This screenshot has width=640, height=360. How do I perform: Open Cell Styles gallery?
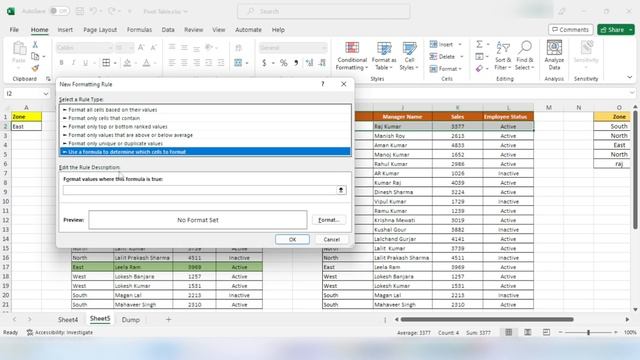pos(409,56)
